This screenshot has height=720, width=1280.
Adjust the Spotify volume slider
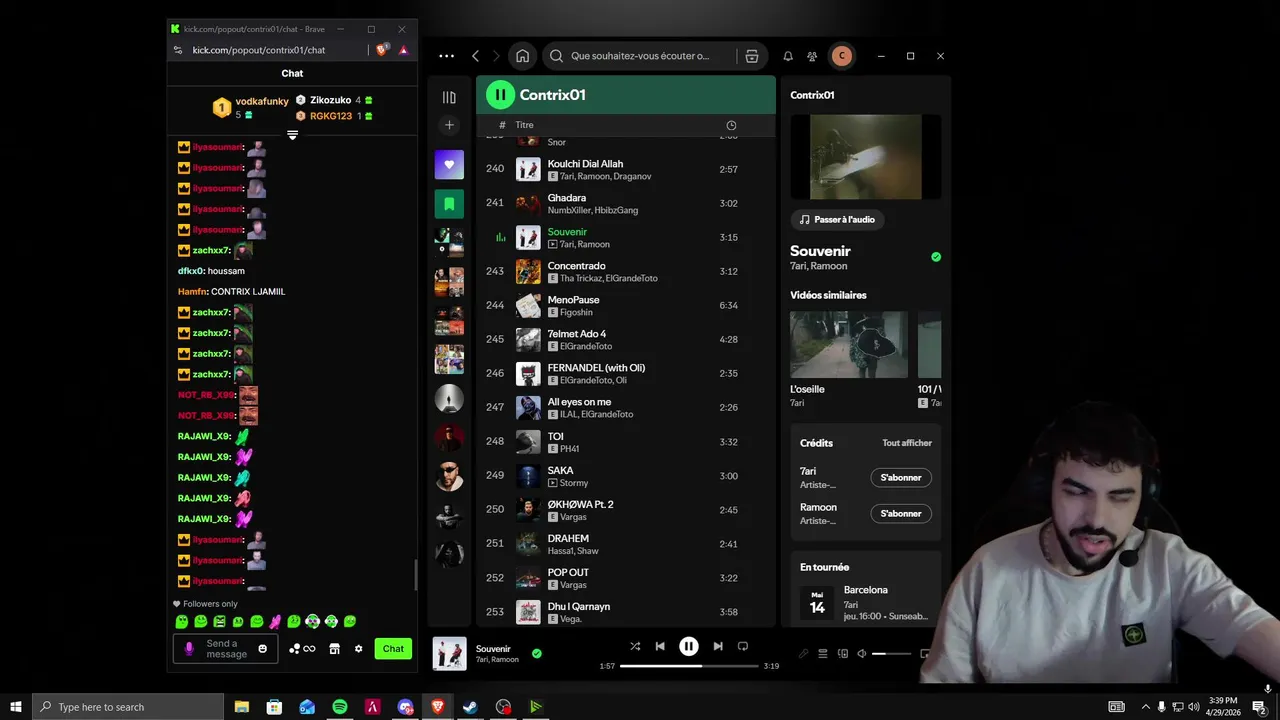pyautogui.click(x=891, y=654)
